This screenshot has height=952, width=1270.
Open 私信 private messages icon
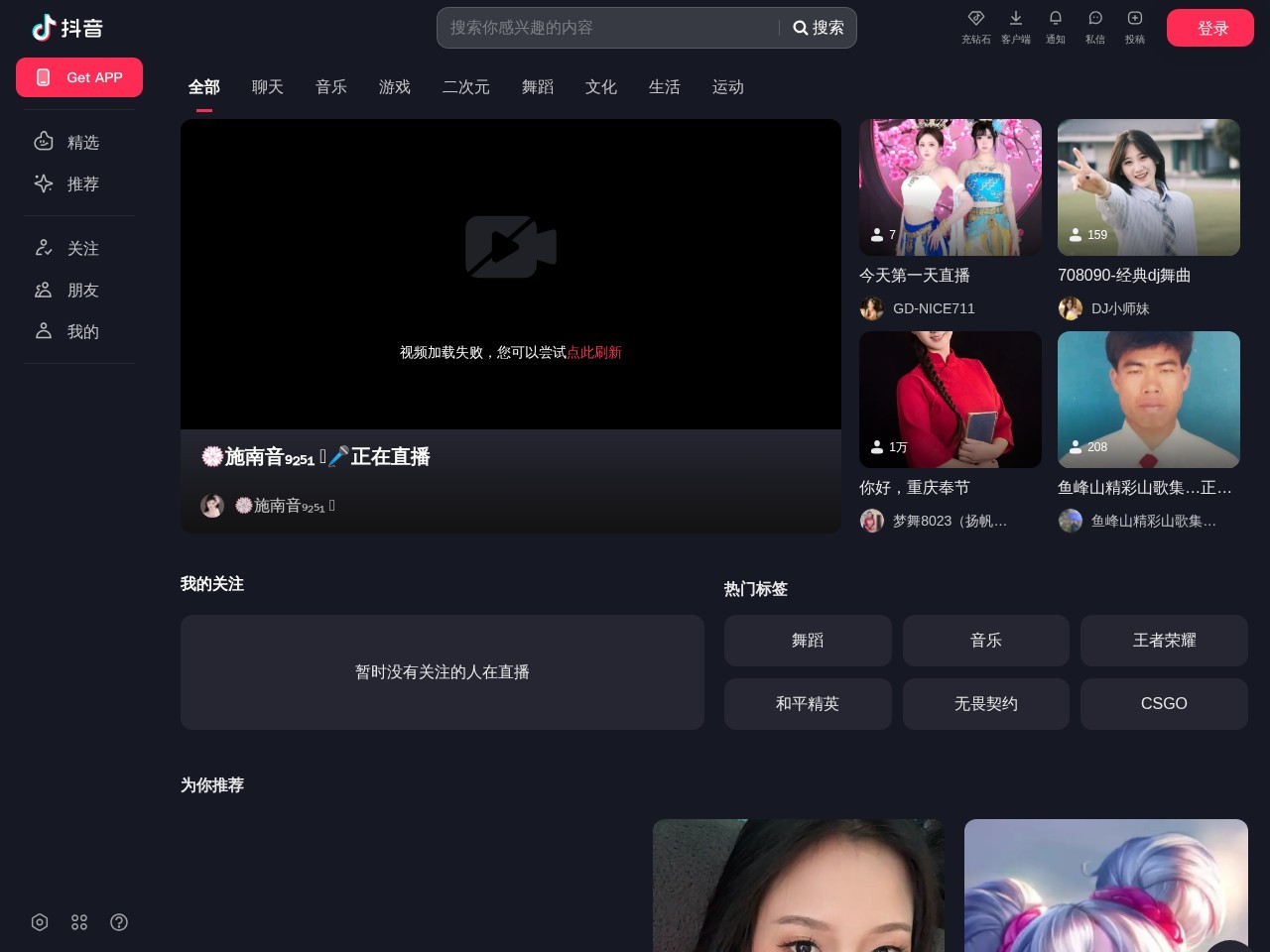pyautogui.click(x=1094, y=28)
